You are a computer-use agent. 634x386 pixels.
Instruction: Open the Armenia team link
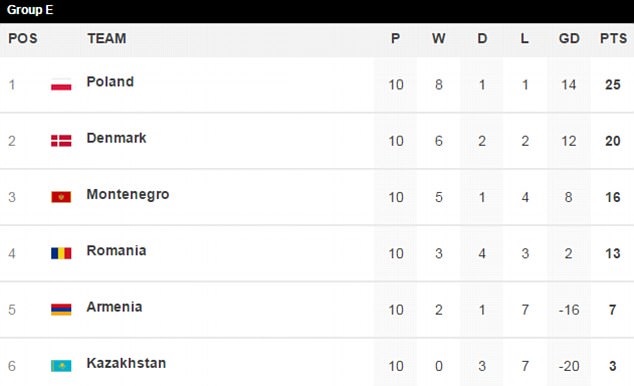click(114, 307)
